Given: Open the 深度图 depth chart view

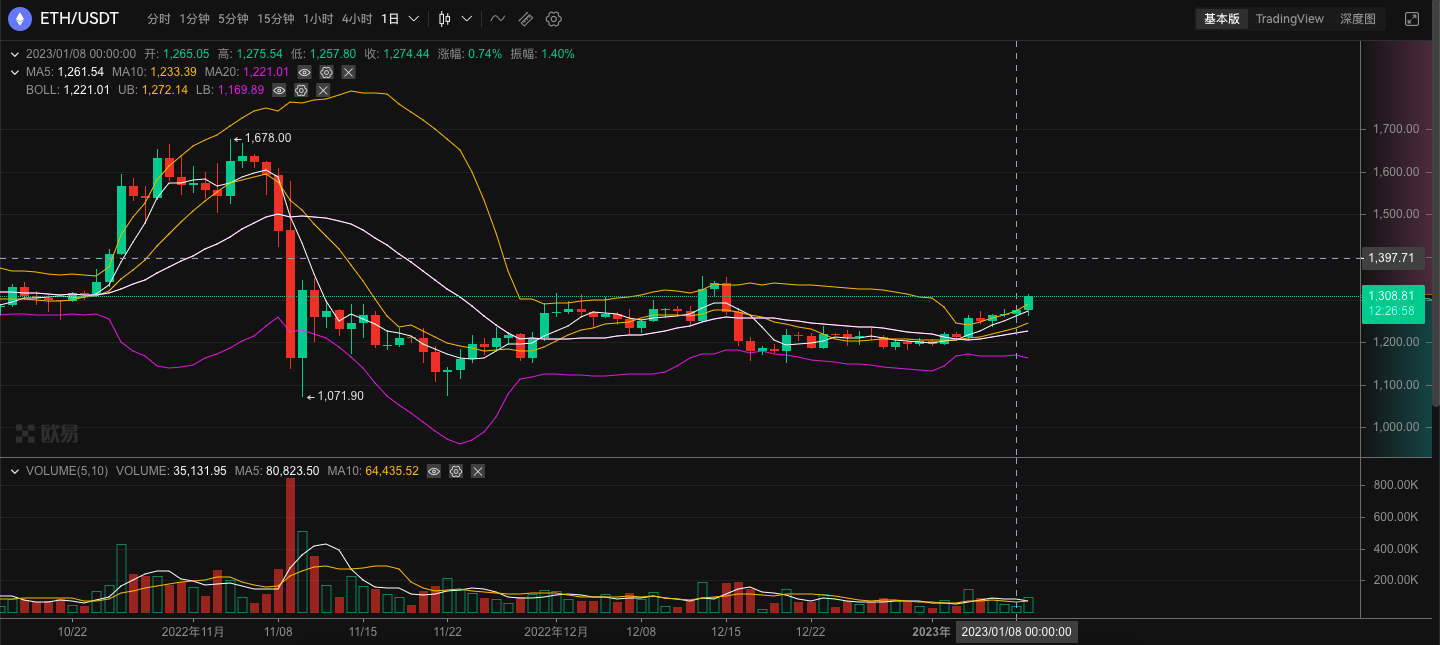Looking at the screenshot, I should [x=1358, y=18].
